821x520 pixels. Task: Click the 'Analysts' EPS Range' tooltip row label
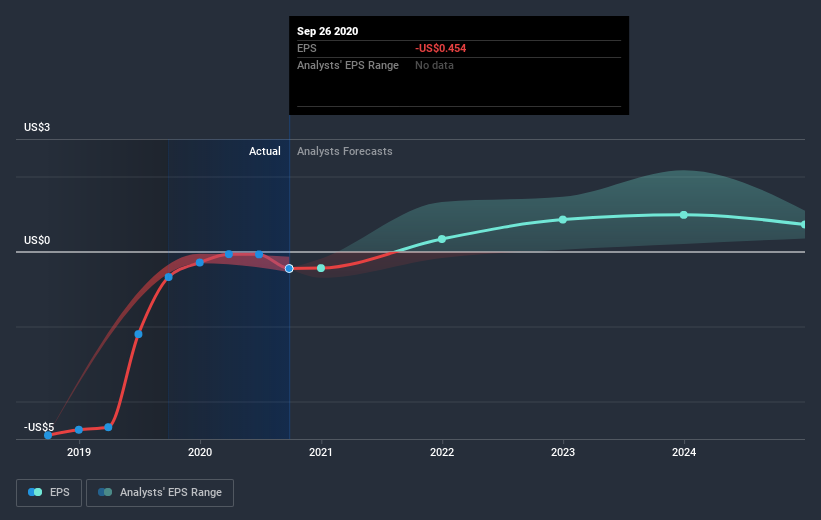coord(348,65)
